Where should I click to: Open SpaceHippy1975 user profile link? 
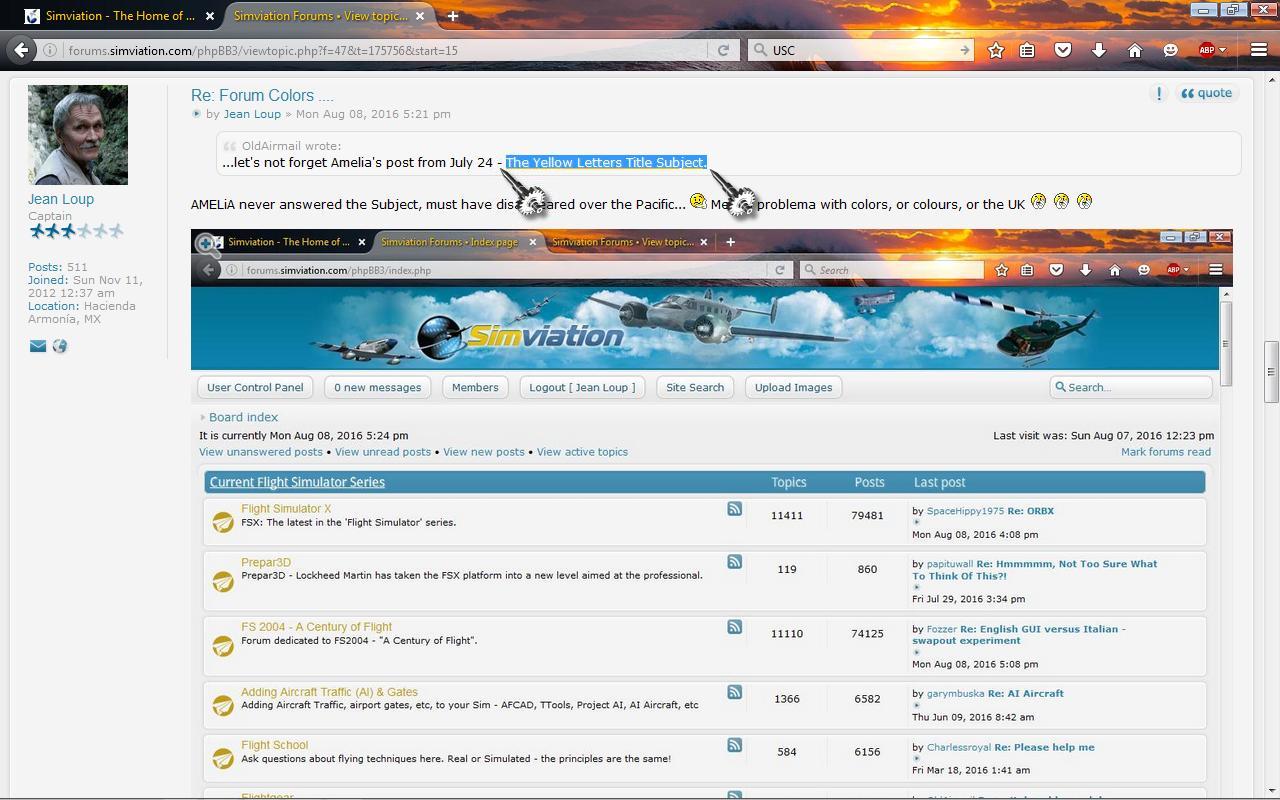(x=965, y=511)
